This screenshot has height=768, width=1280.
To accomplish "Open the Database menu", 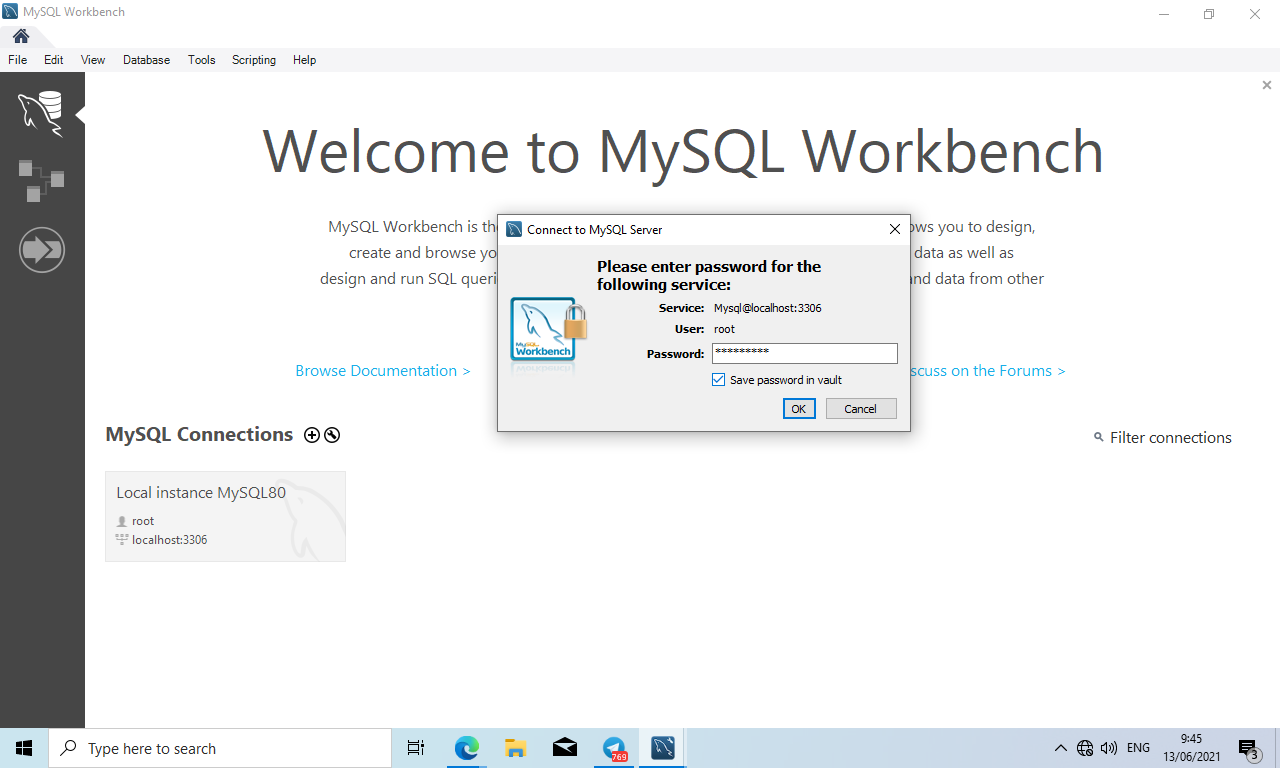I will pos(147,60).
